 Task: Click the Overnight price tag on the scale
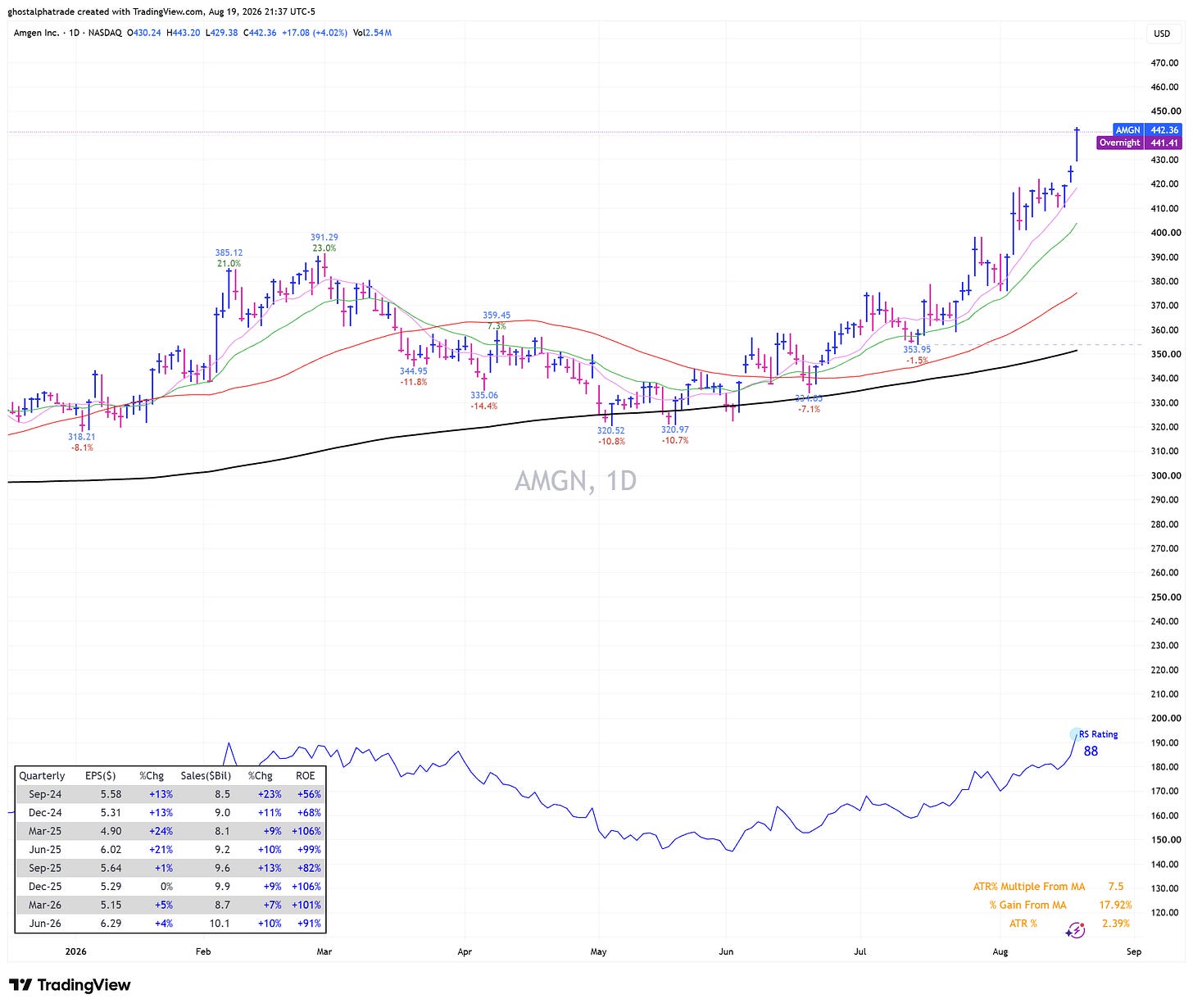click(x=1120, y=143)
